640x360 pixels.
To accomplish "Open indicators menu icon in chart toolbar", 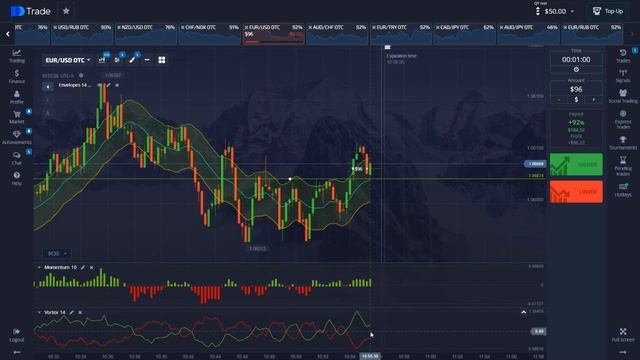I will tap(117, 60).
